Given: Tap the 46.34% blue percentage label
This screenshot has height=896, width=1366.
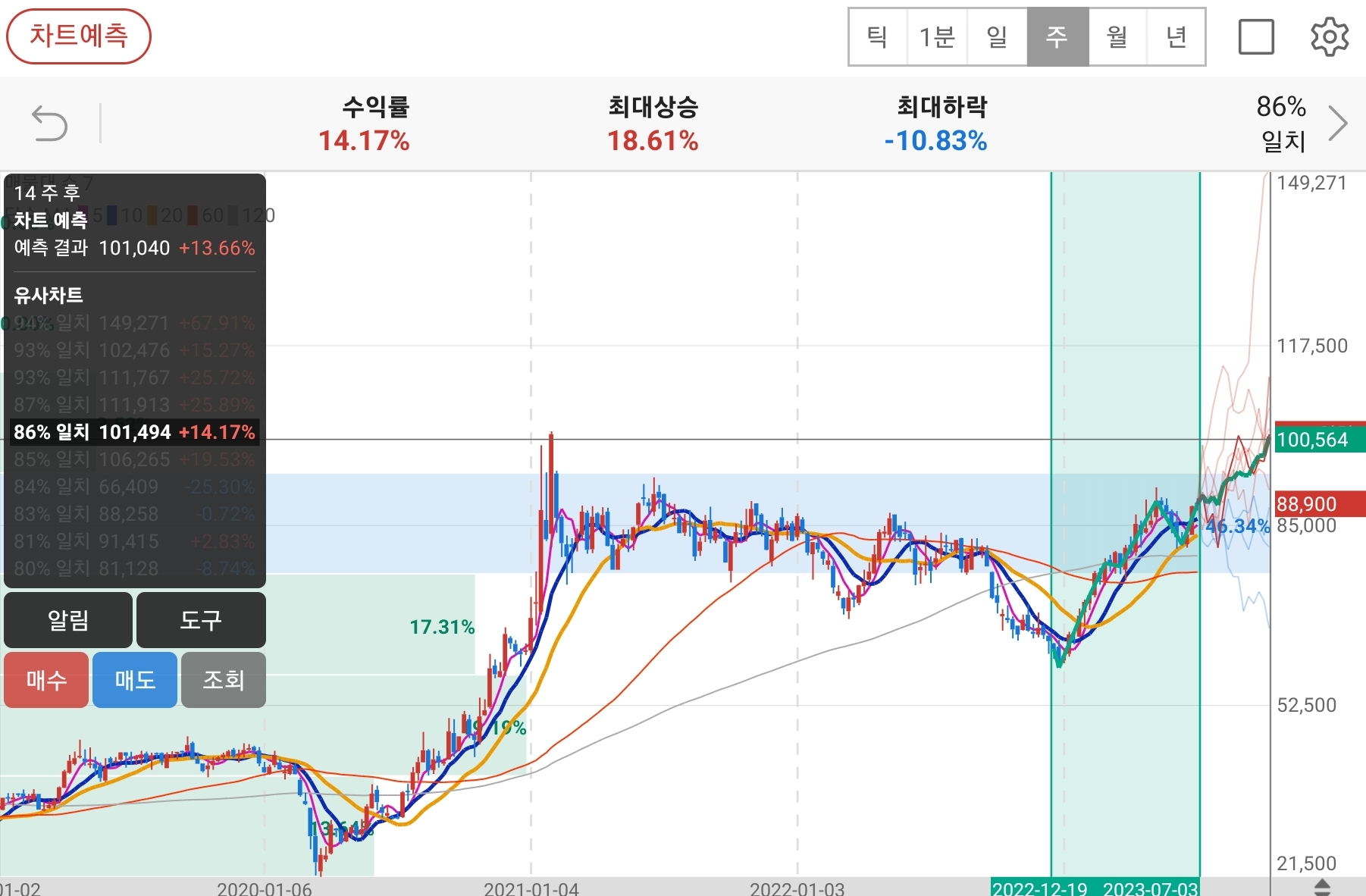Looking at the screenshot, I should point(1237,525).
